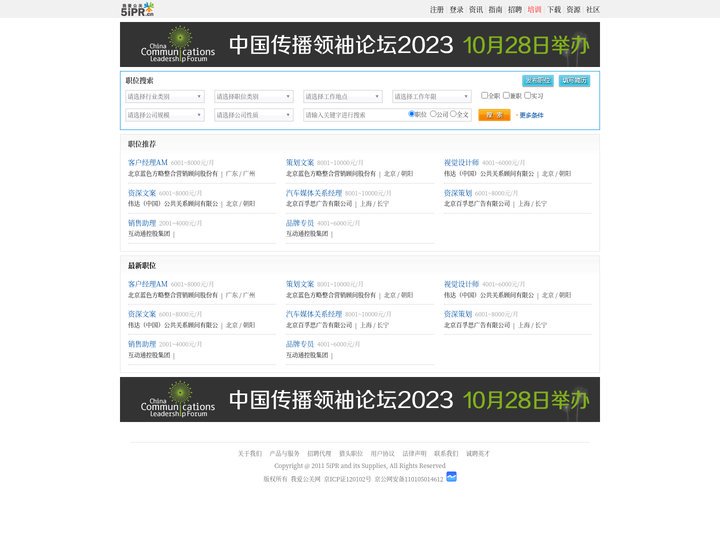Open the 请选择行业类别 dropdown
720x540 pixels.
coord(165,96)
